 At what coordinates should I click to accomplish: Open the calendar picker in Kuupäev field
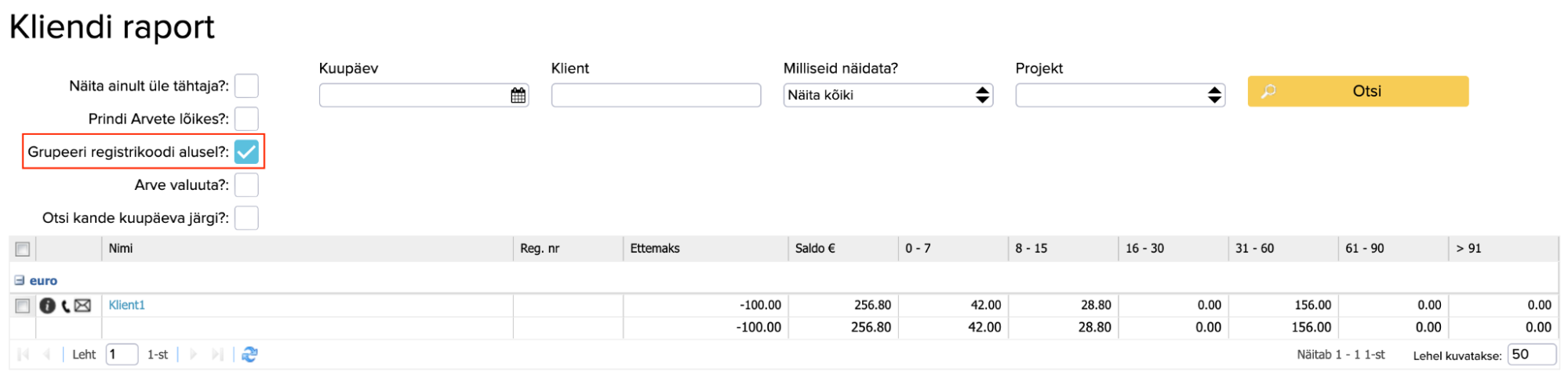tap(518, 96)
